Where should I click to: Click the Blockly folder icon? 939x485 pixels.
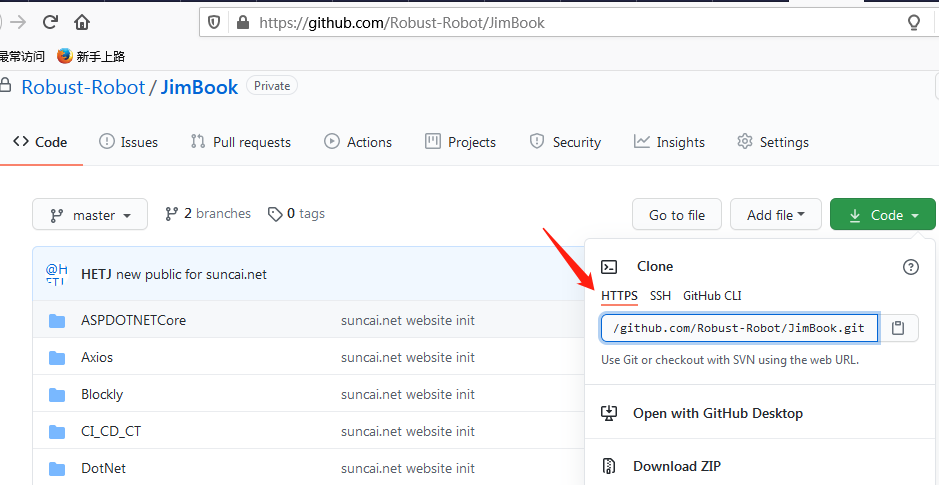tap(57, 395)
